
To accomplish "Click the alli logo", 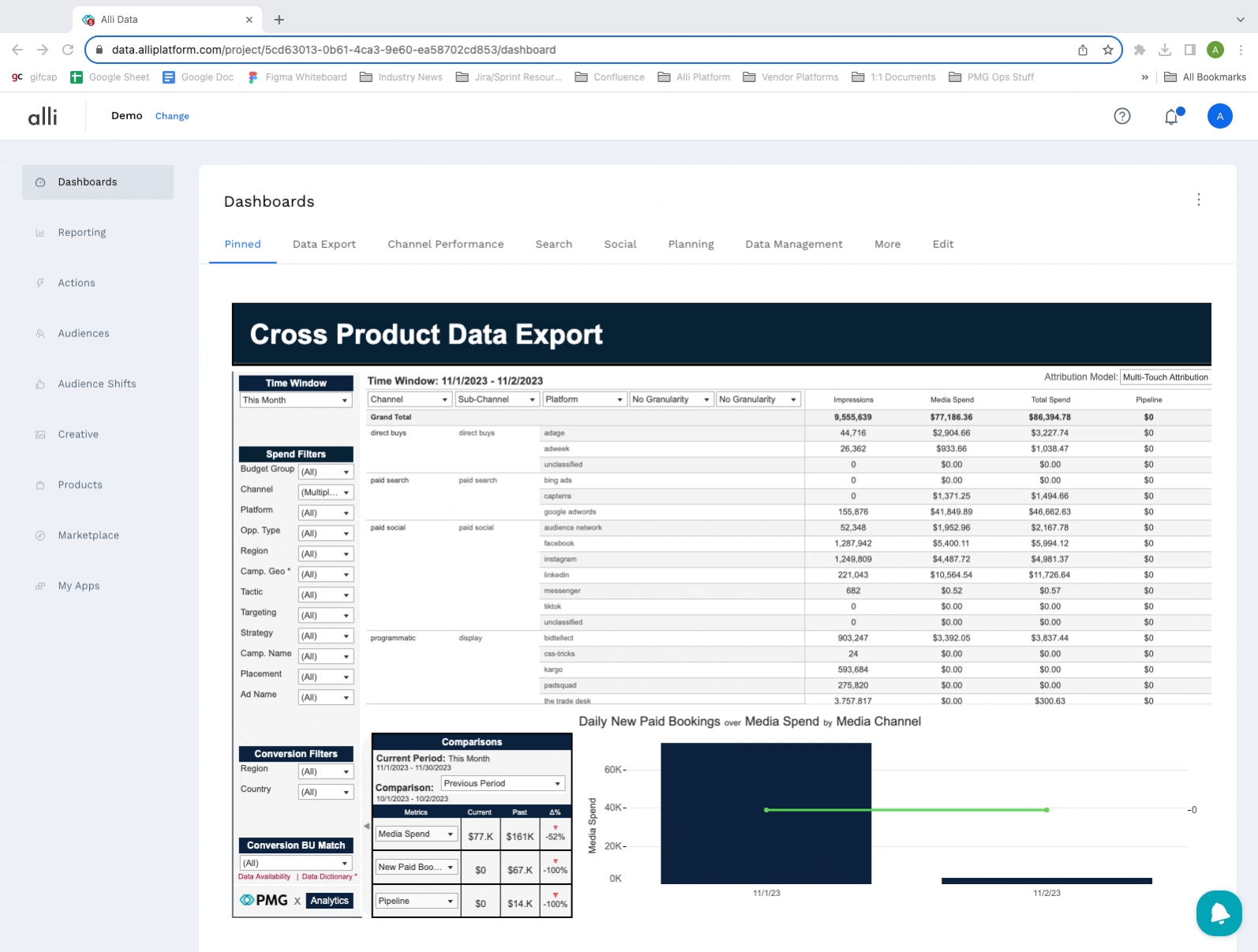I will pyautogui.click(x=43, y=117).
